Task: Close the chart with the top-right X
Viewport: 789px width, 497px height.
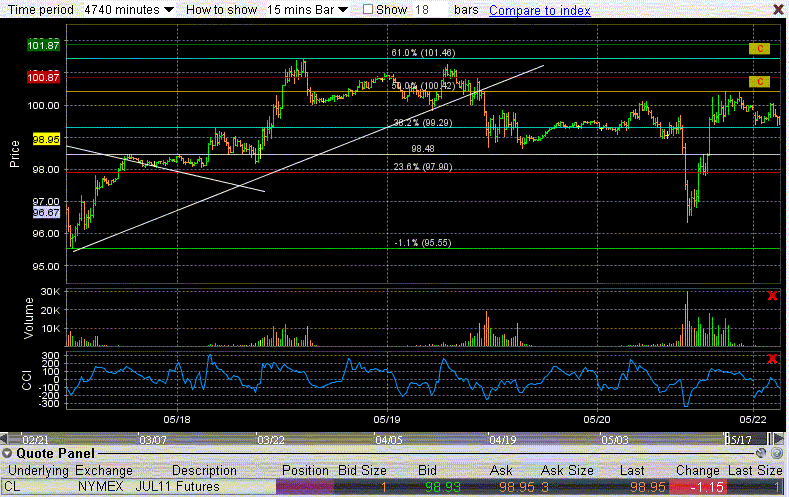Action: pos(778,10)
